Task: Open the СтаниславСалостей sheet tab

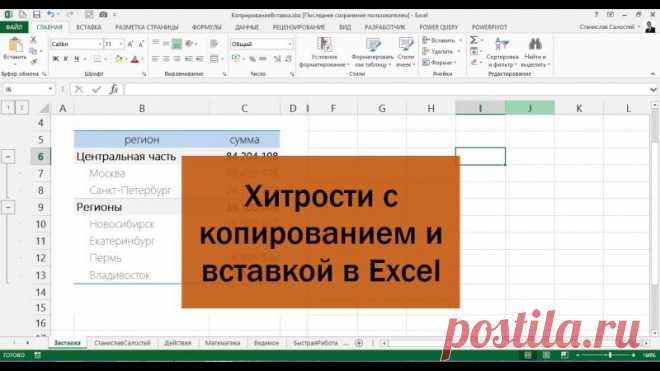Action: (122, 343)
